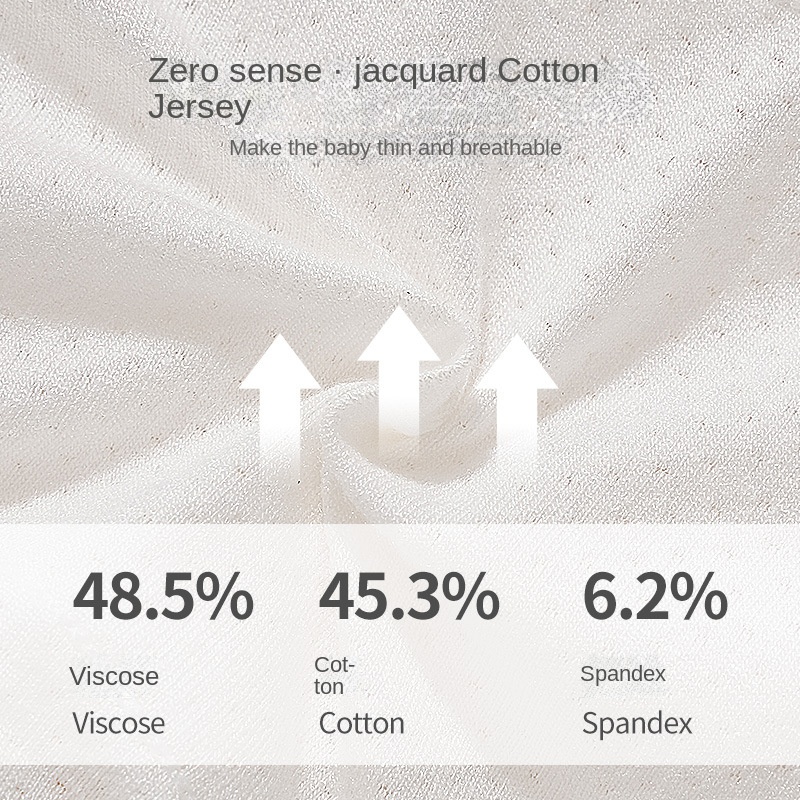Click subtitle "Make the baby thin and breathable"
Screen dimensions: 800x800
tap(395, 148)
